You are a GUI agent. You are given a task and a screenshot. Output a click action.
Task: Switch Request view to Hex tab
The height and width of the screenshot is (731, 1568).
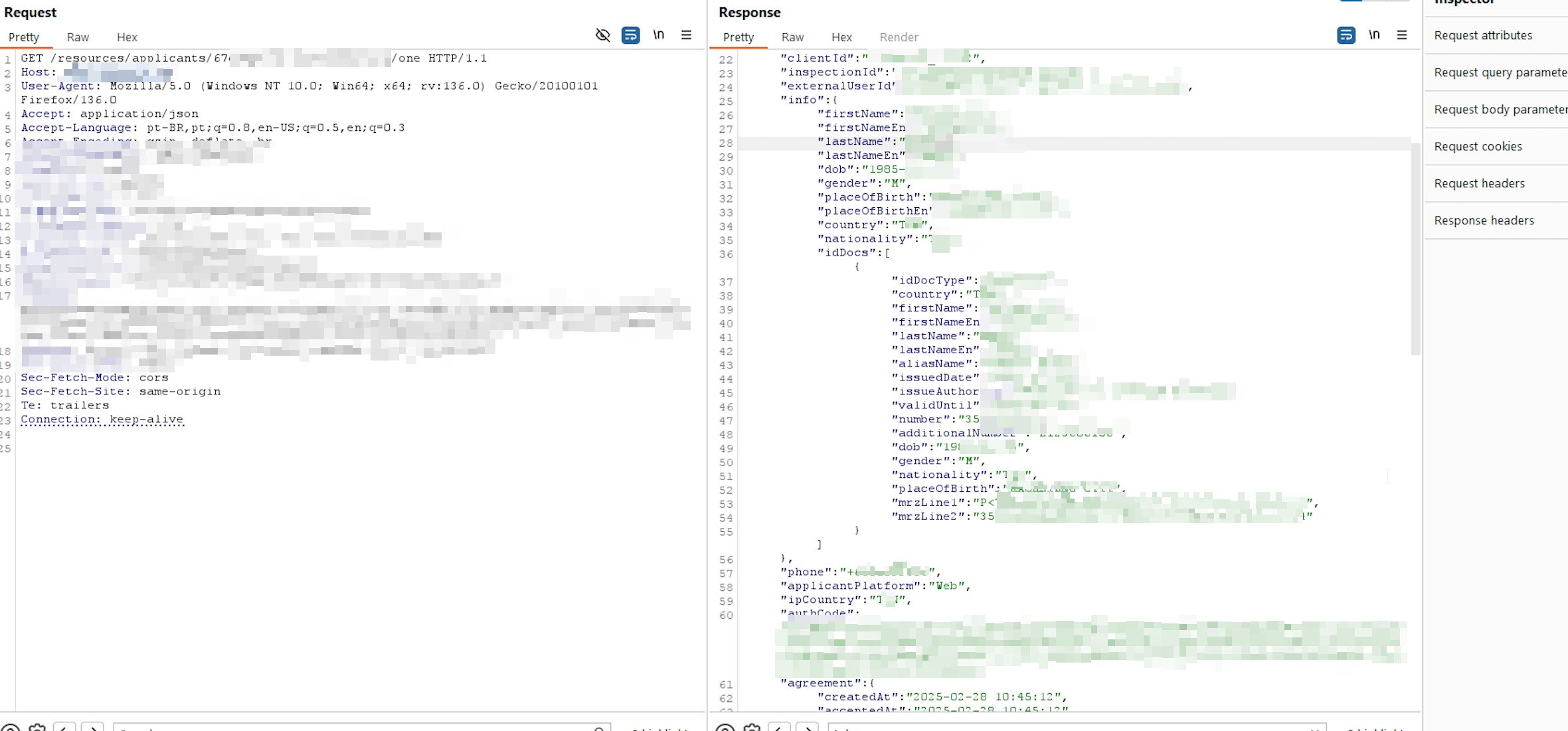pos(126,37)
